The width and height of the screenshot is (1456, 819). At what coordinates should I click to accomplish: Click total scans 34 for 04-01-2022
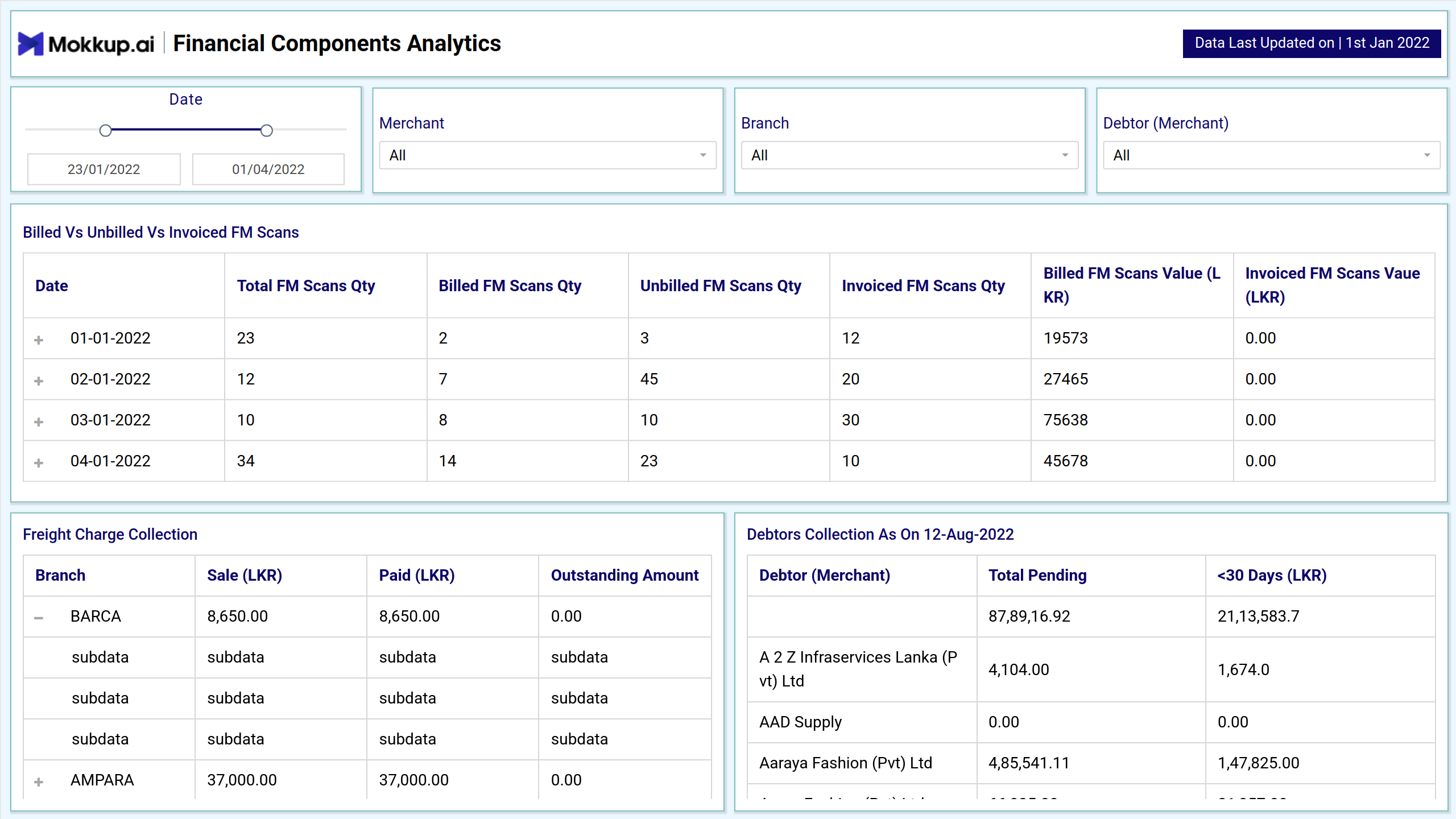pyautogui.click(x=246, y=461)
